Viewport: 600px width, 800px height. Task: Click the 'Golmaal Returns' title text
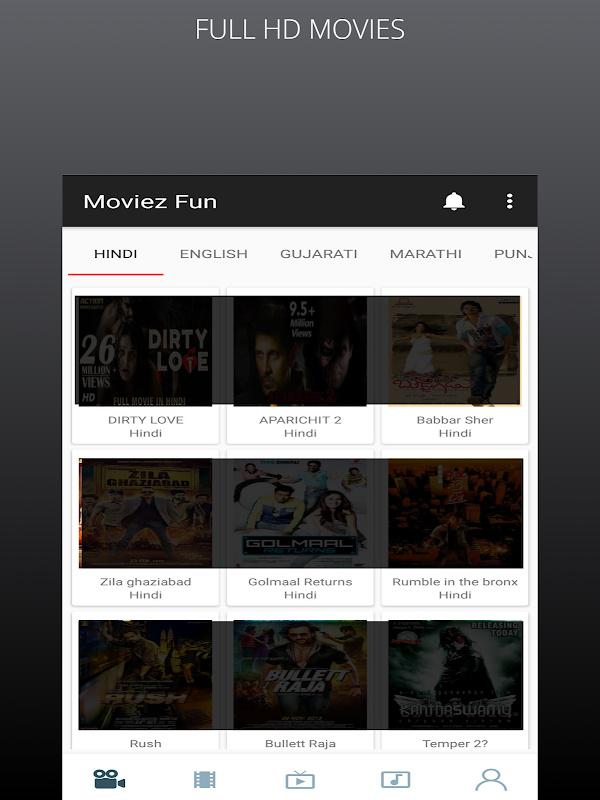(300, 582)
